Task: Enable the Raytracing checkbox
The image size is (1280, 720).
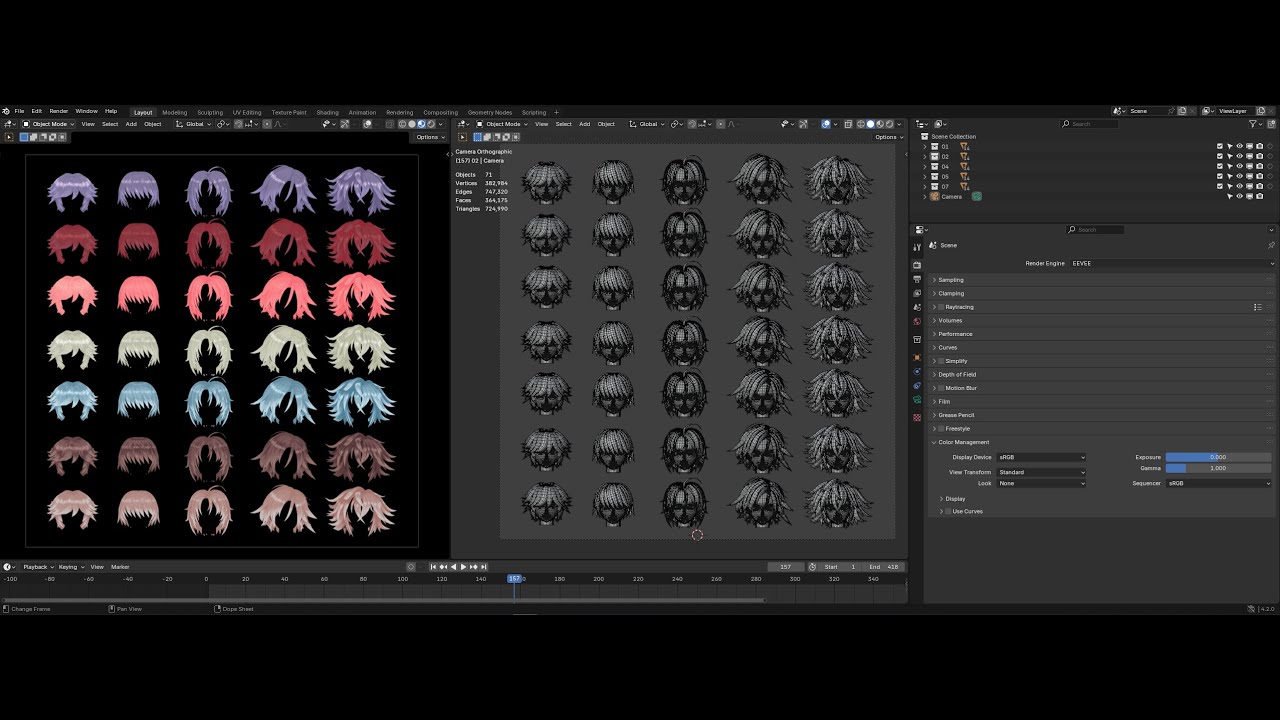Action: click(941, 307)
